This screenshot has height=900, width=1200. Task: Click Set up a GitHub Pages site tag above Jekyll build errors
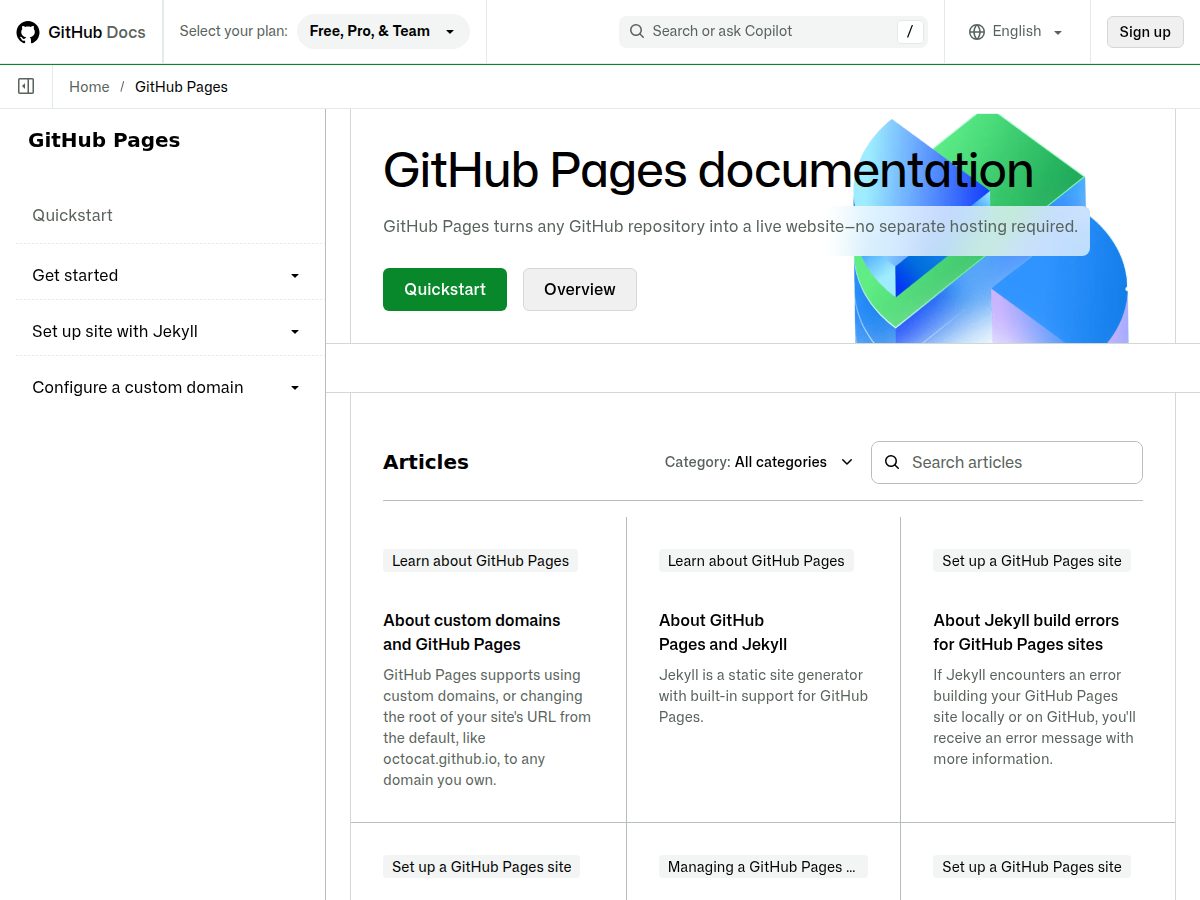pos(1032,561)
